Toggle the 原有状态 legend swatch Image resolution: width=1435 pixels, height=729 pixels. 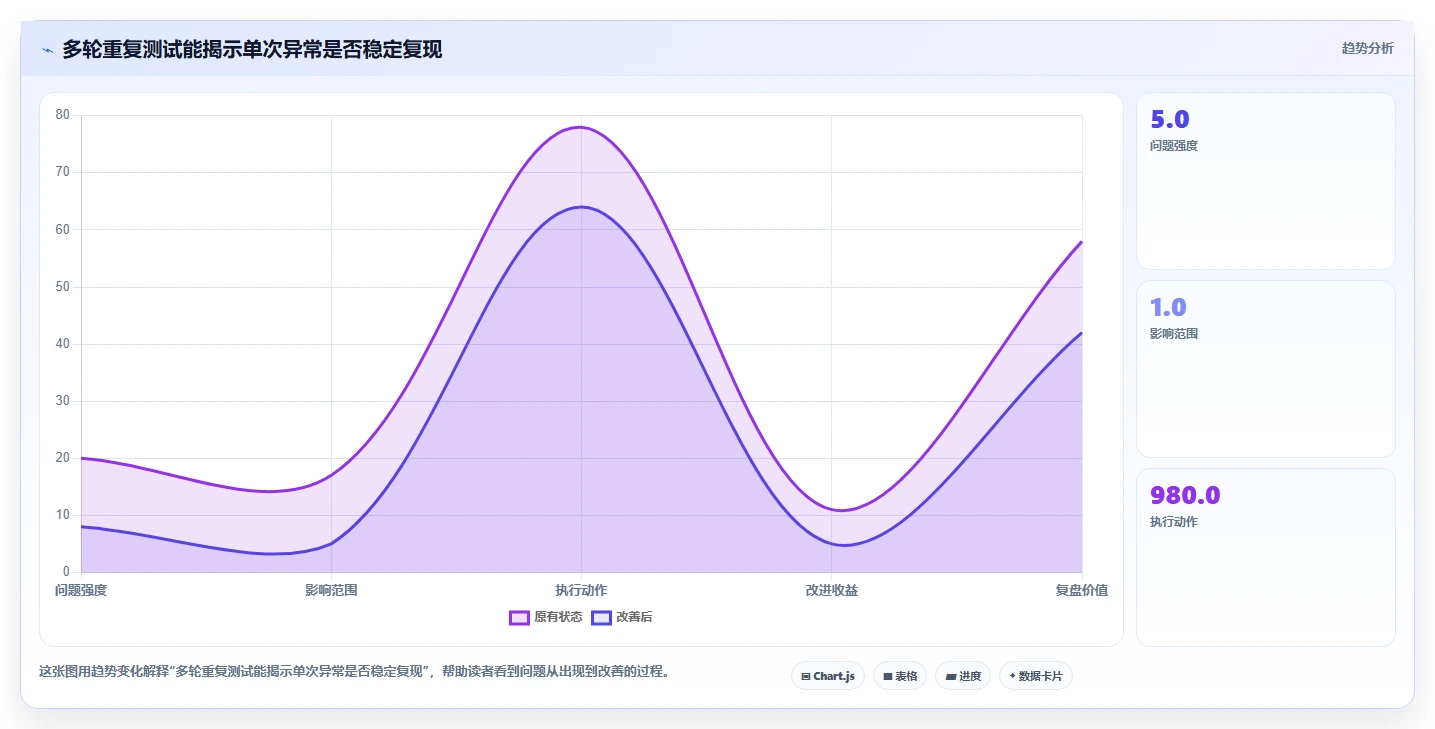pos(519,617)
